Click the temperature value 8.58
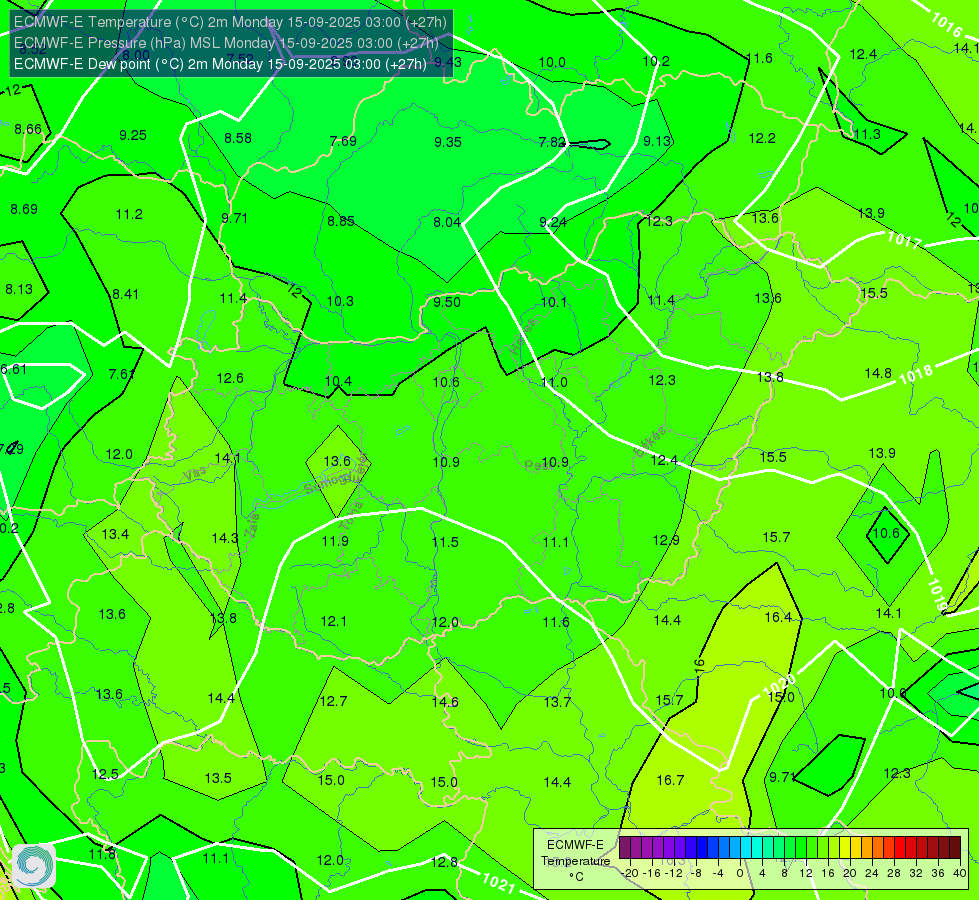This screenshot has height=900, width=979. (x=238, y=138)
